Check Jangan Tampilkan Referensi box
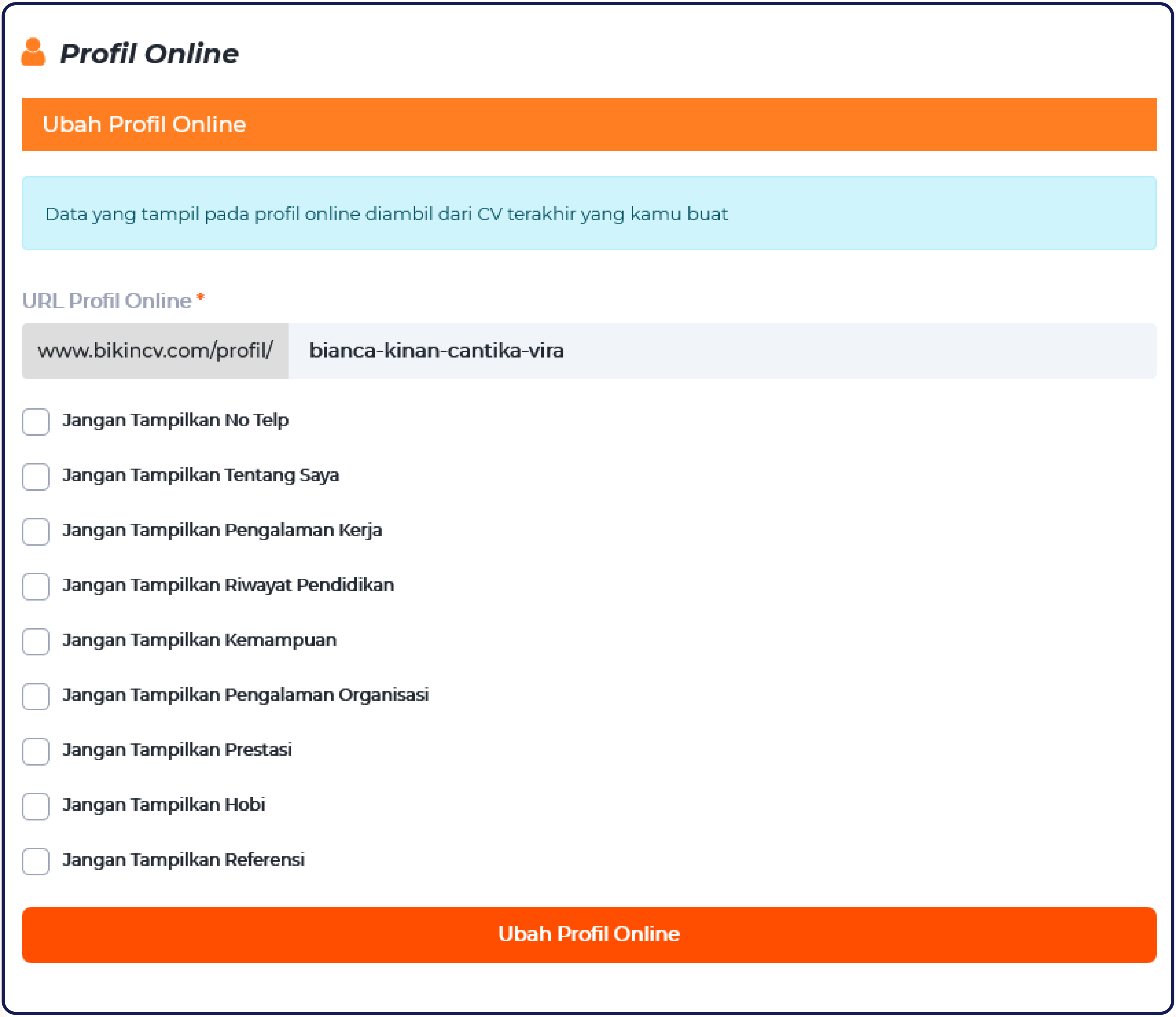The height and width of the screenshot is (1017, 1176). [36, 861]
